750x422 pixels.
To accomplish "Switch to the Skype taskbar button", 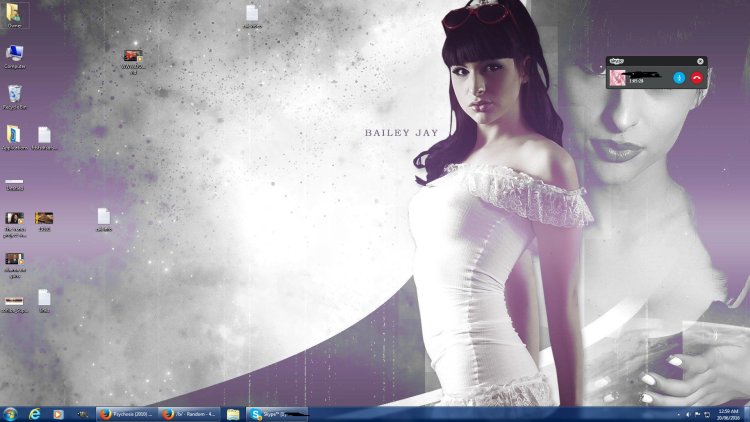I will pos(277,414).
